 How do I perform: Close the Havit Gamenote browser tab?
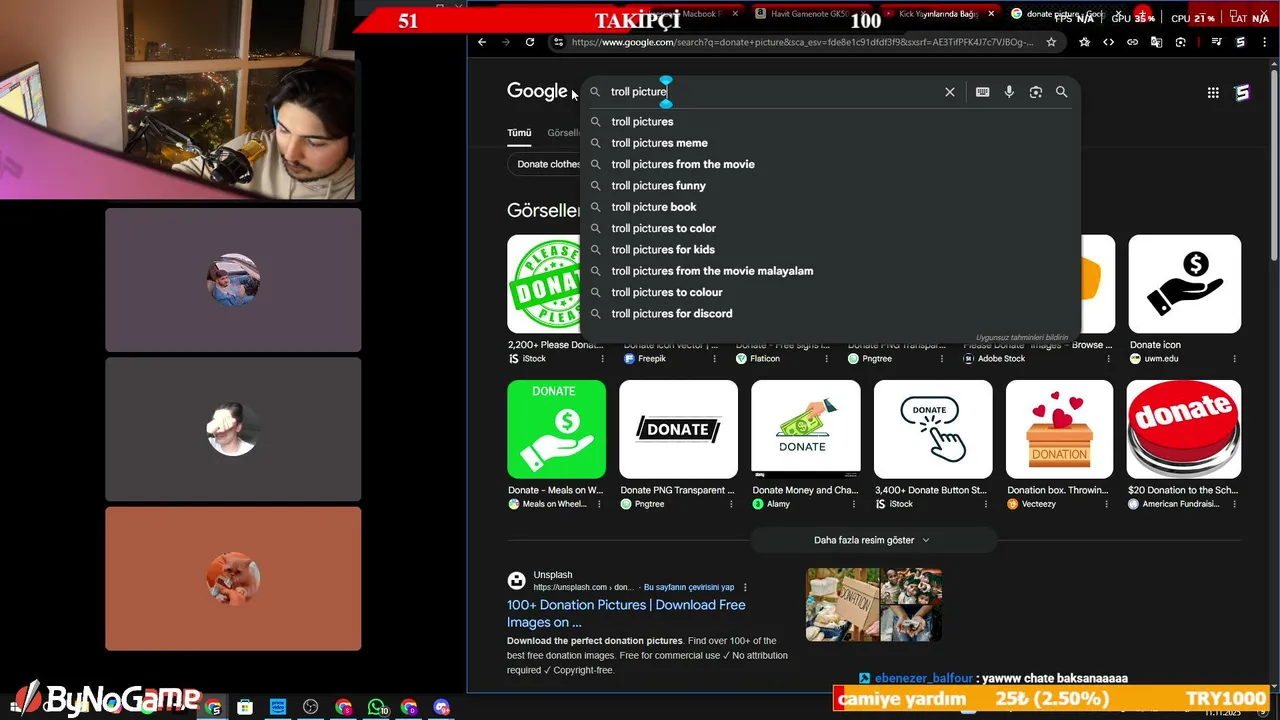(864, 14)
